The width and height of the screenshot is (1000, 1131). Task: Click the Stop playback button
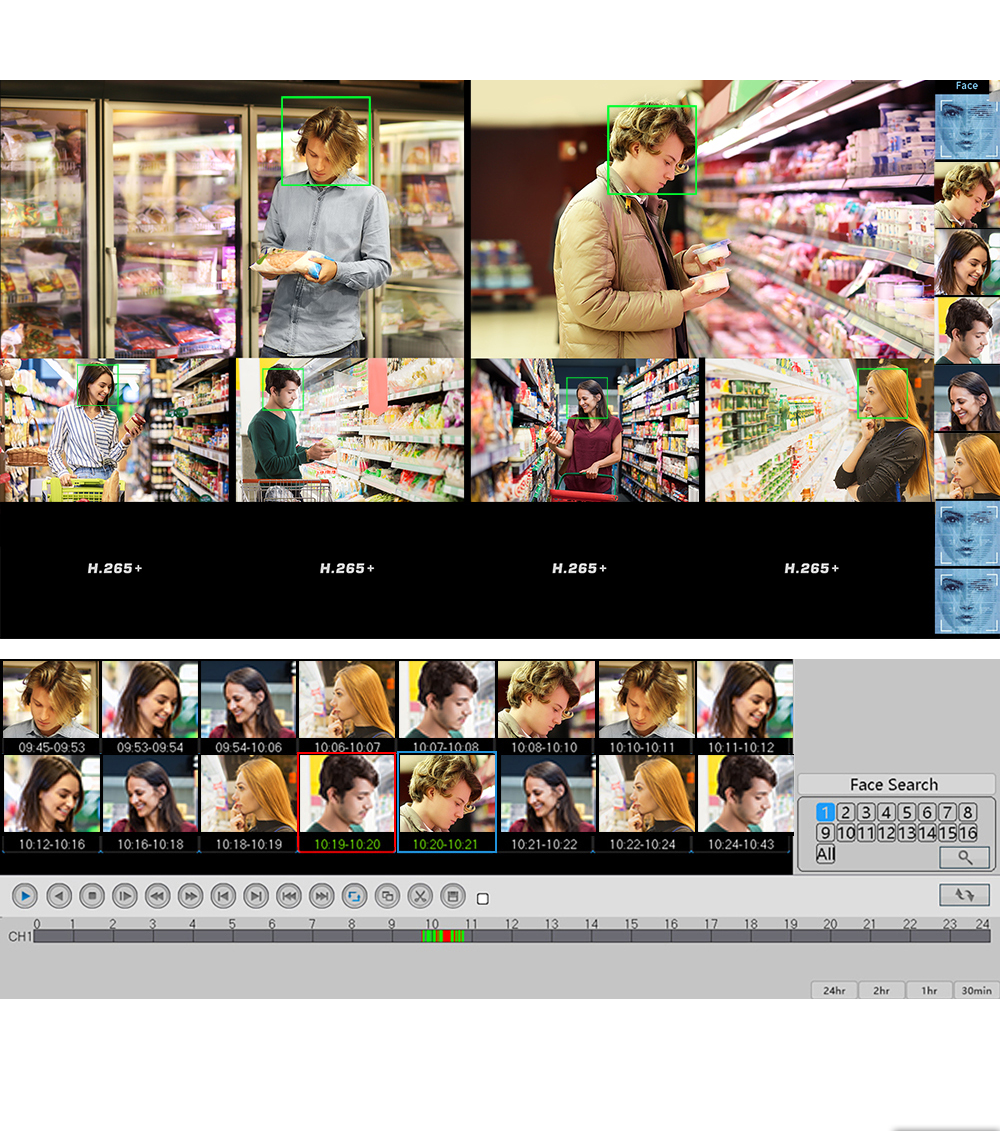click(92, 896)
